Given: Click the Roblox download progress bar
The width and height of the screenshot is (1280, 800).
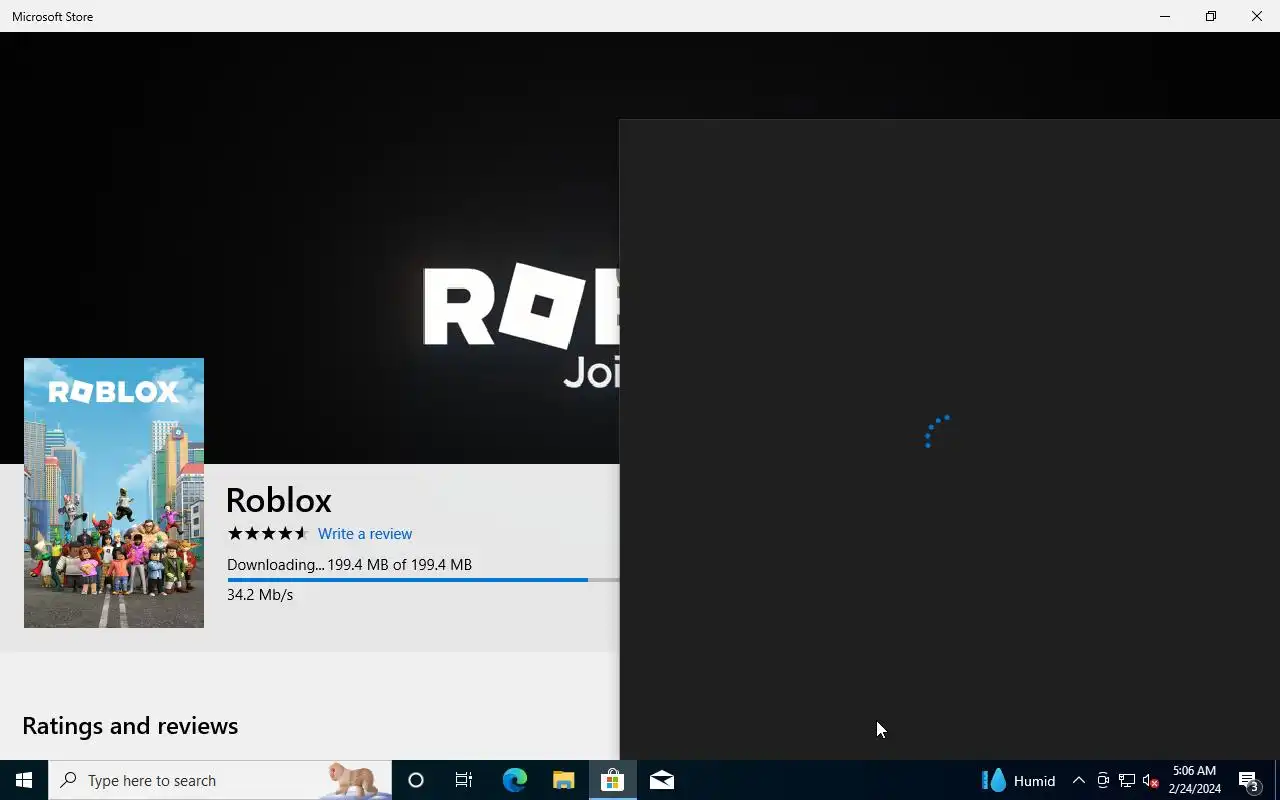Looking at the screenshot, I should [423, 580].
